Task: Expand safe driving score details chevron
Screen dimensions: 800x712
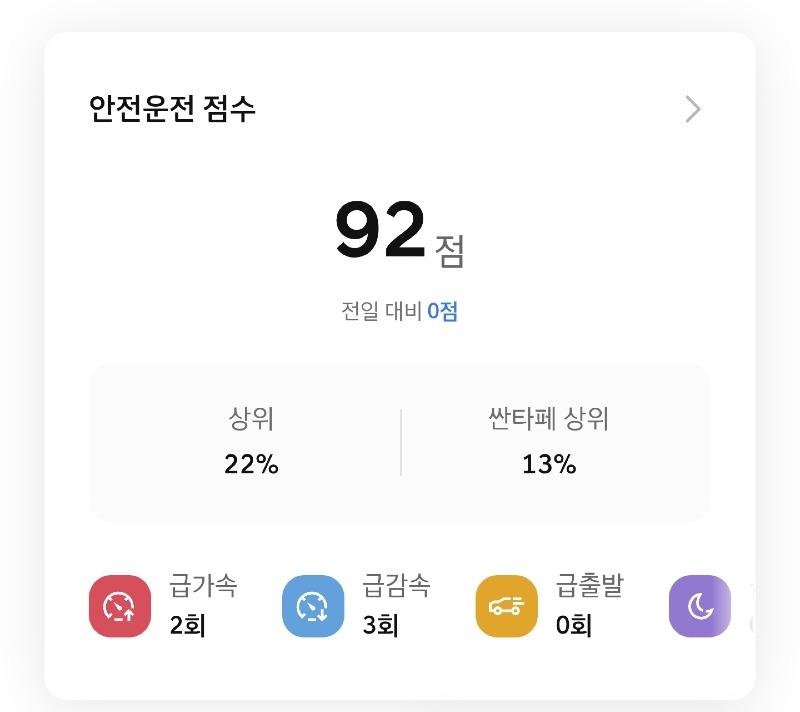Action: pyautogui.click(x=692, y=109)
